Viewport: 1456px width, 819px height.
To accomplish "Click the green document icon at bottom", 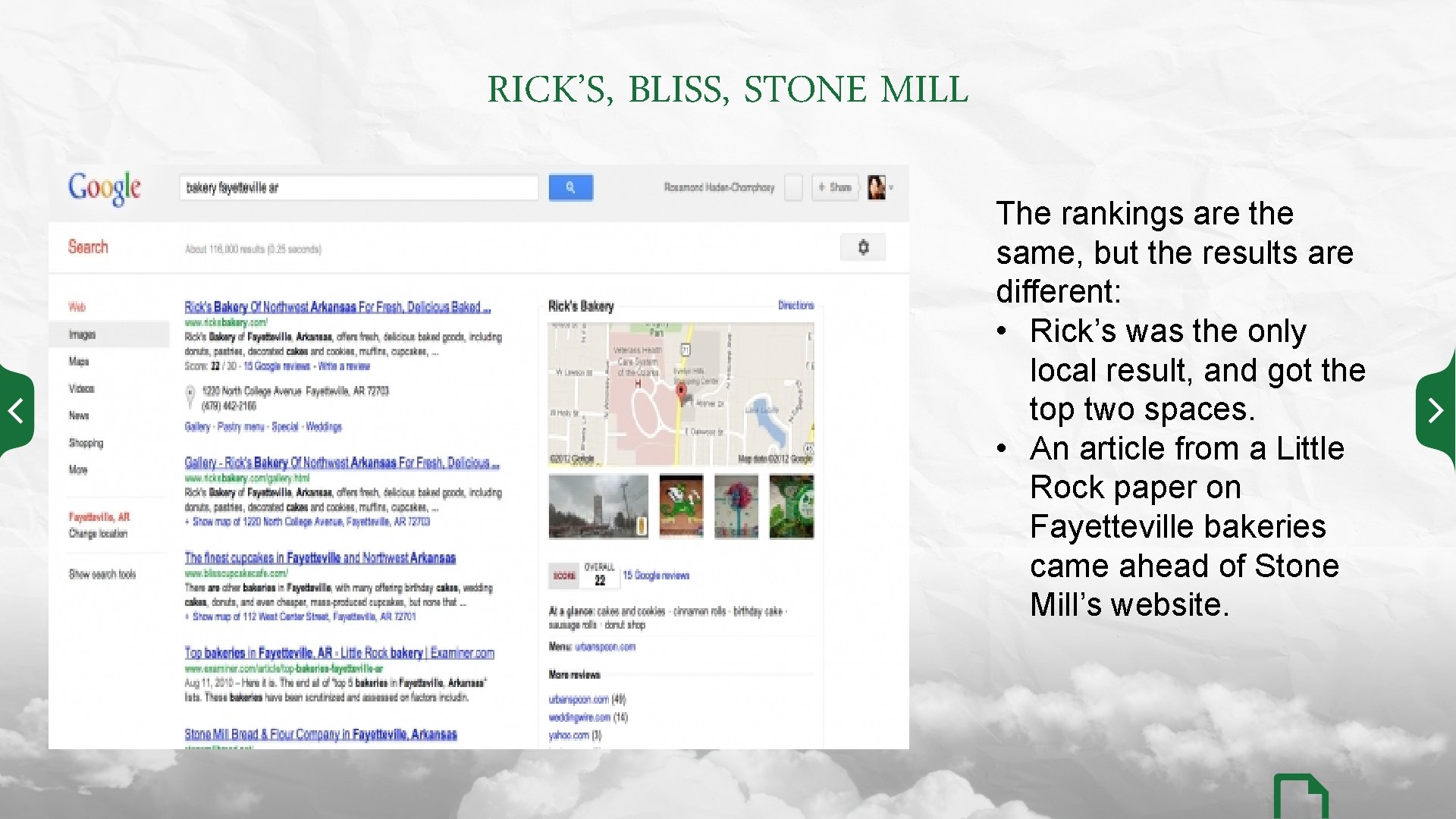I will pyautogui.click(x=1300, y=796).
